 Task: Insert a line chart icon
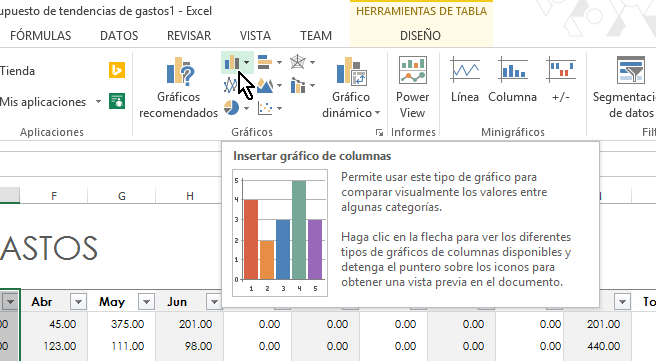(x=231, y=86)
